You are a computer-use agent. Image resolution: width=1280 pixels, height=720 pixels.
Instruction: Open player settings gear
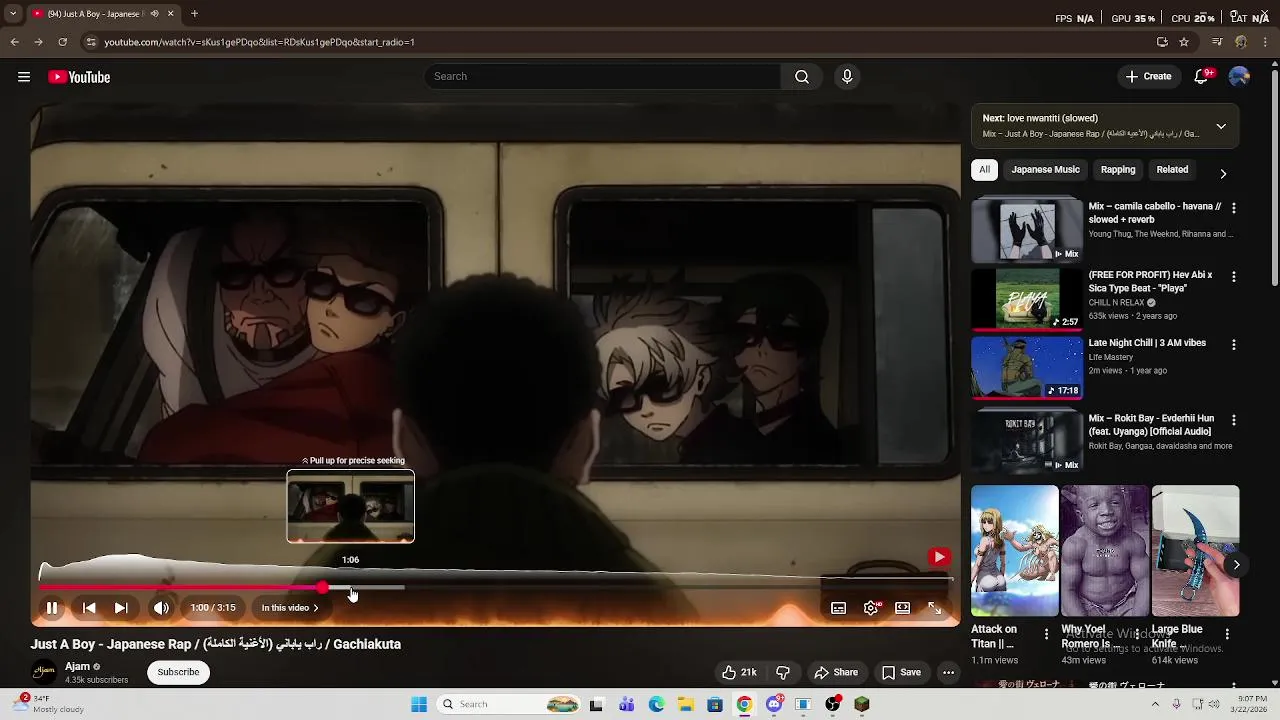tap(871, 608)
